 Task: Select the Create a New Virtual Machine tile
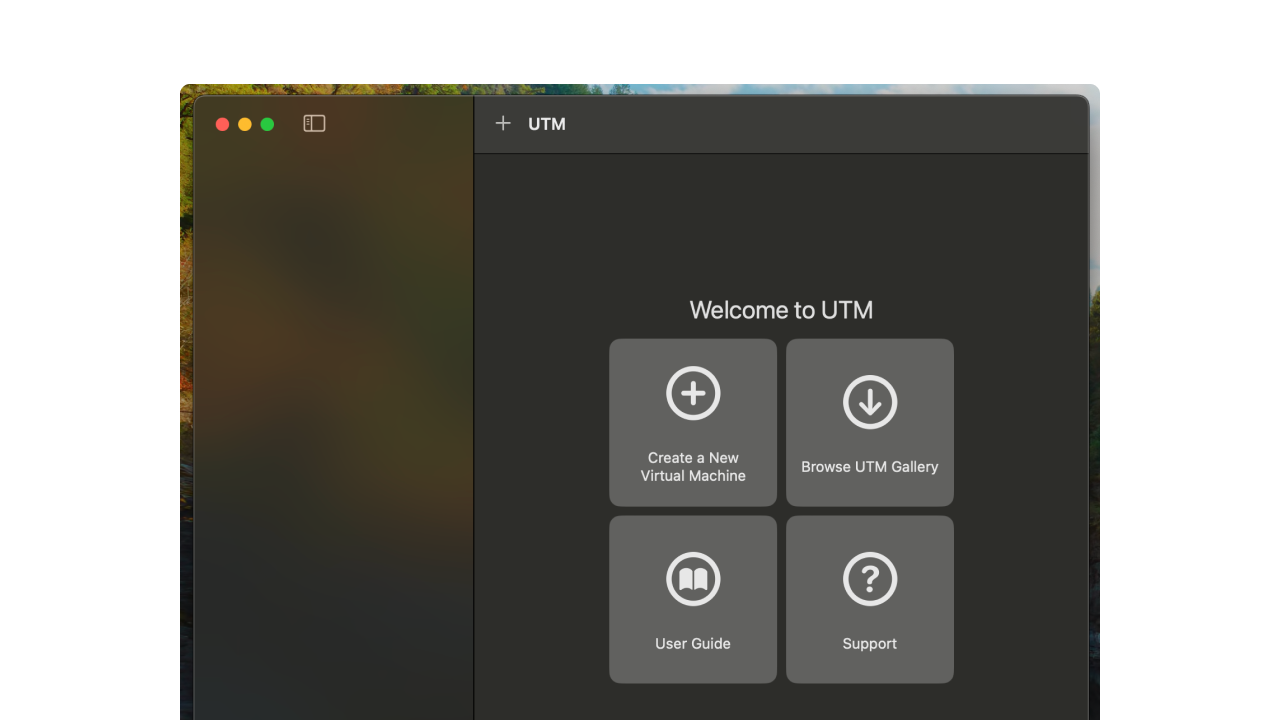[692, 421]
